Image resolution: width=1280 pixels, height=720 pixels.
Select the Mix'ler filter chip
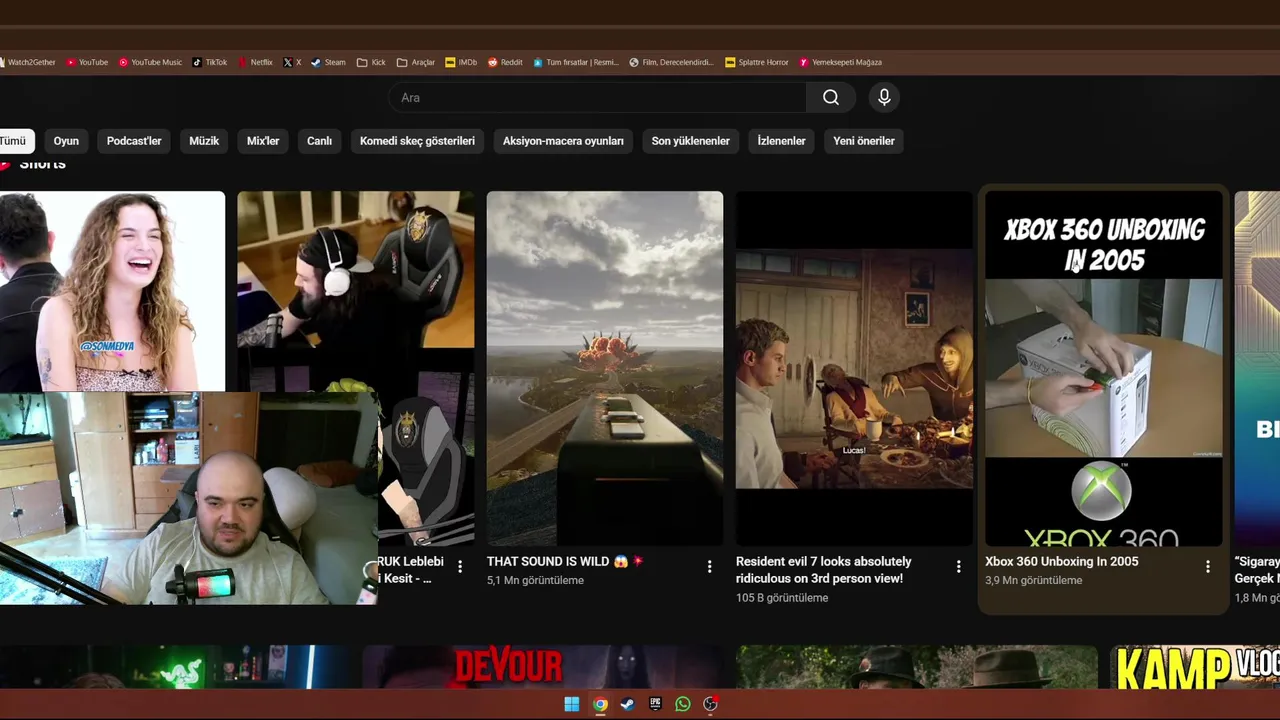click(x=263, y=141)
